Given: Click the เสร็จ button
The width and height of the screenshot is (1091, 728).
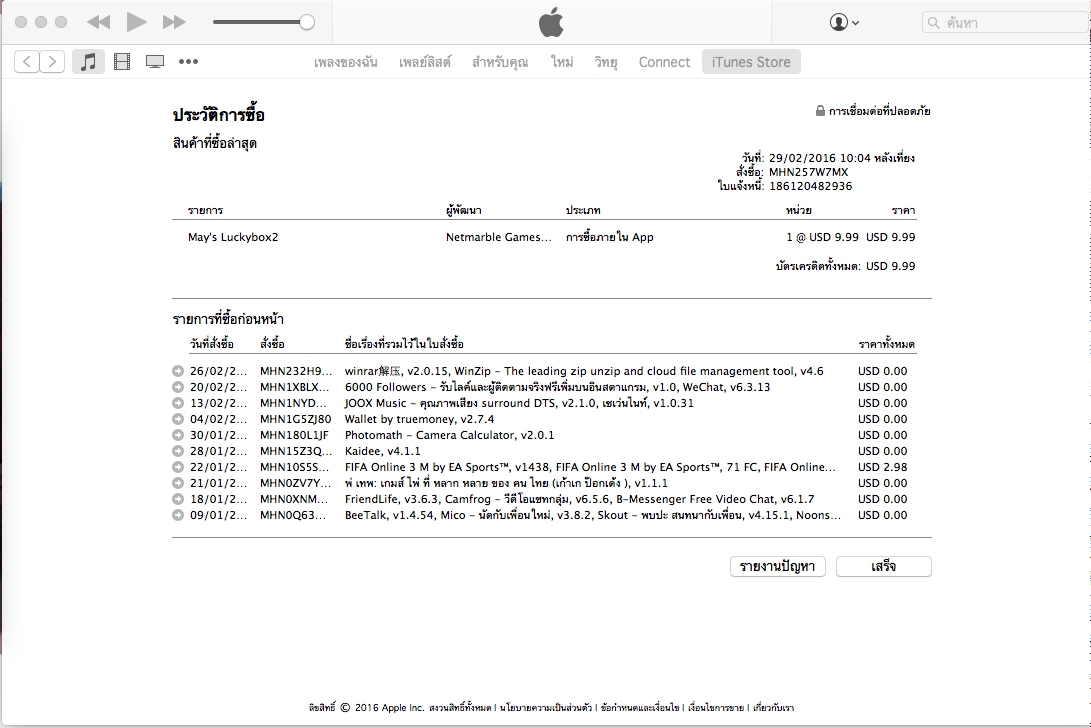Looking at the screenshot, I should click(x=884, y=567).
